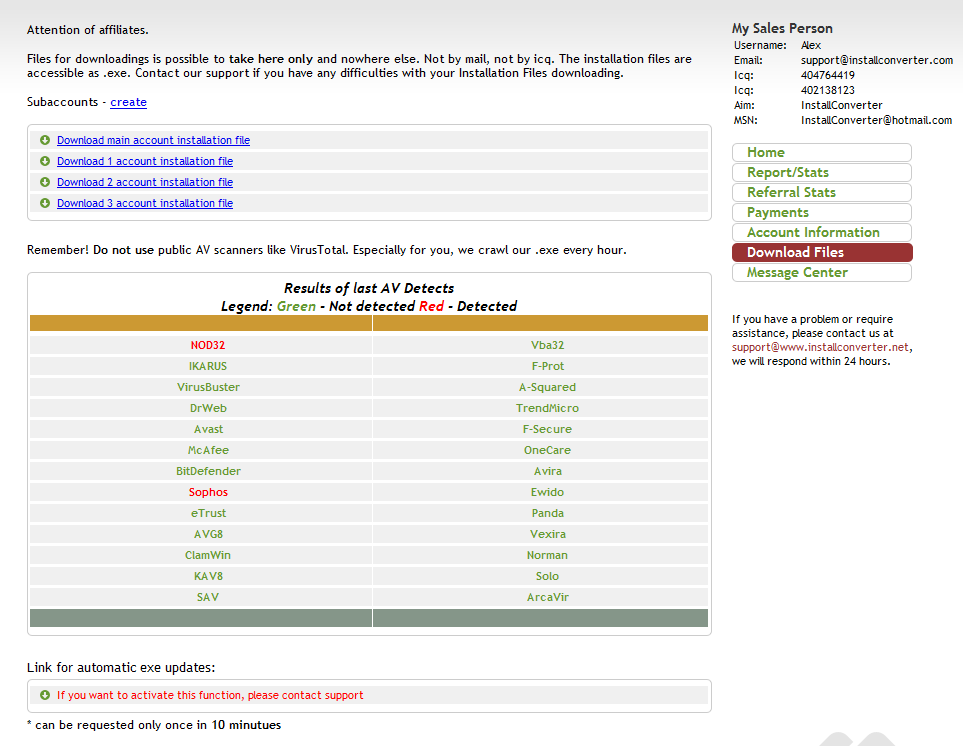Open the Download 3 account installation file link
The width and height of the screenshot is (963, 746).
click(x=145, y=203)
